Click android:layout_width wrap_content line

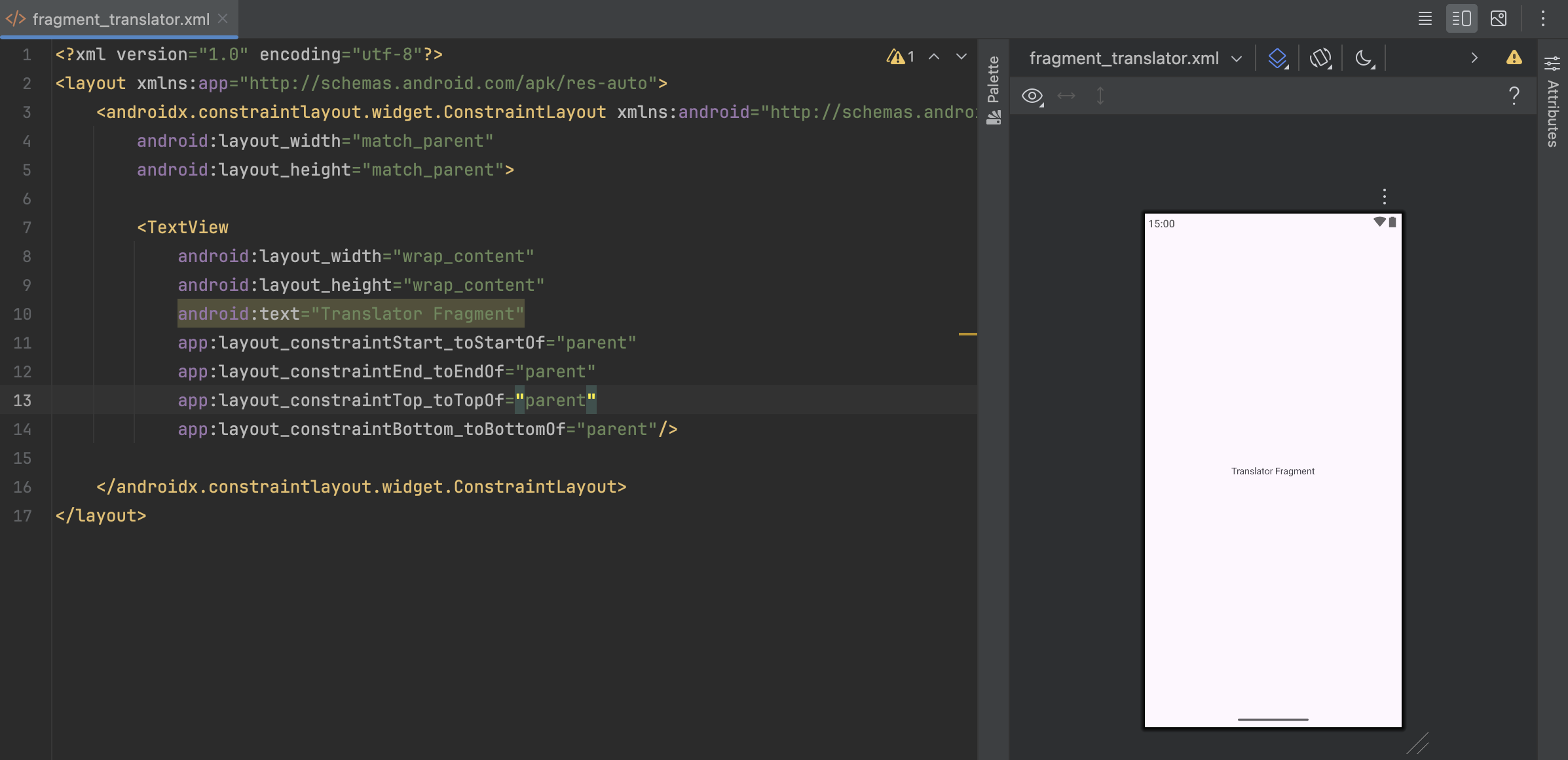356,256
